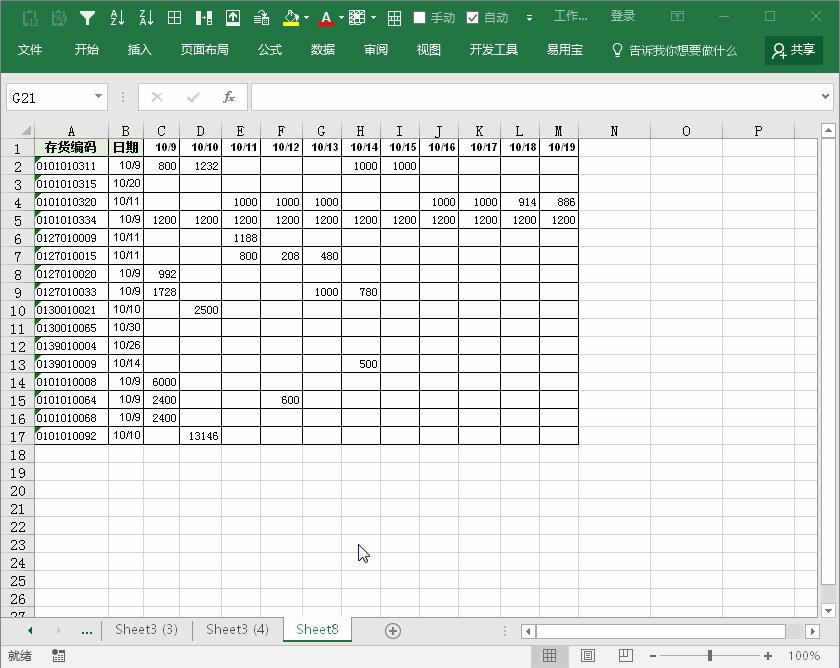840x668 pixels.
Task: Add a new sheet with the plus icon
Action: tap(393, 630)
